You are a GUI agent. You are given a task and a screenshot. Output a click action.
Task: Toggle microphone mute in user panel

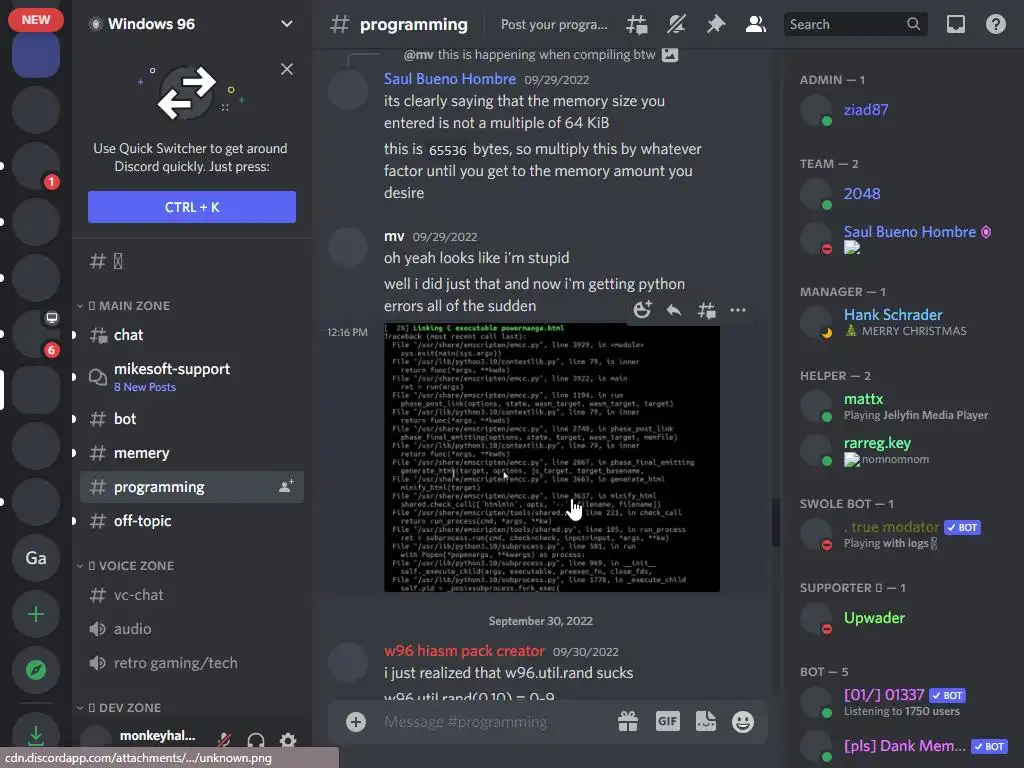pyautogui.click(x=224, y=740)
